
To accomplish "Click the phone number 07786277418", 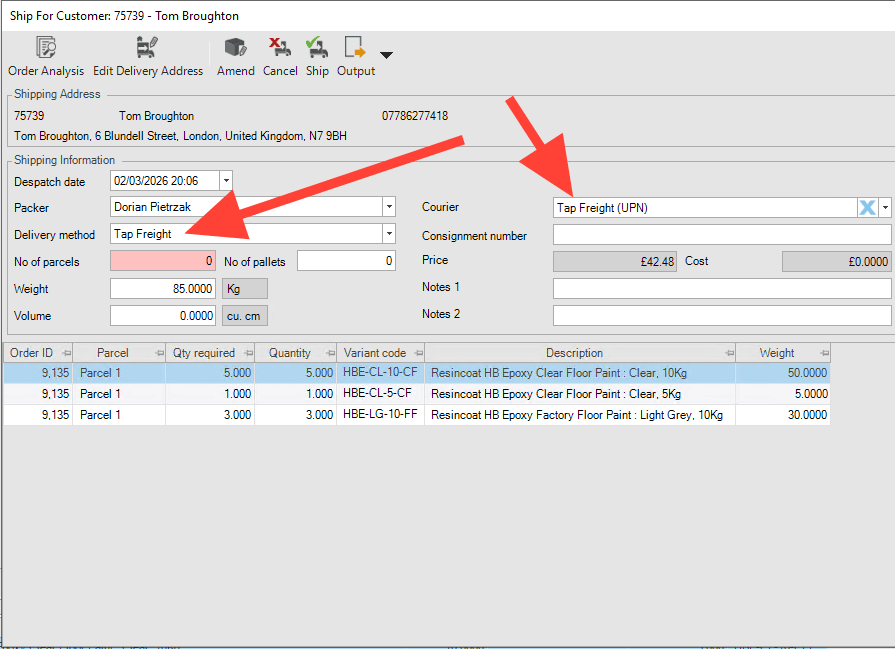I will [x=415, y=116].
